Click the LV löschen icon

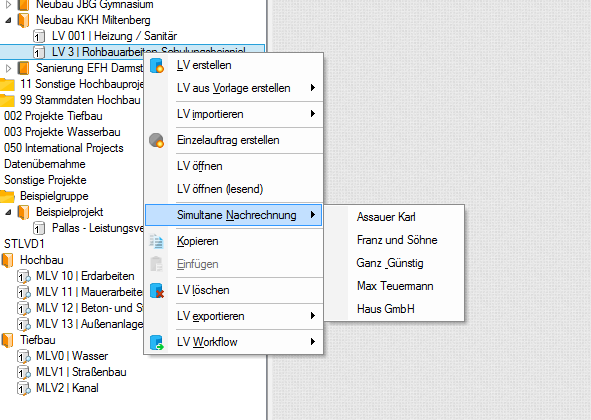[x=157, y=290]
